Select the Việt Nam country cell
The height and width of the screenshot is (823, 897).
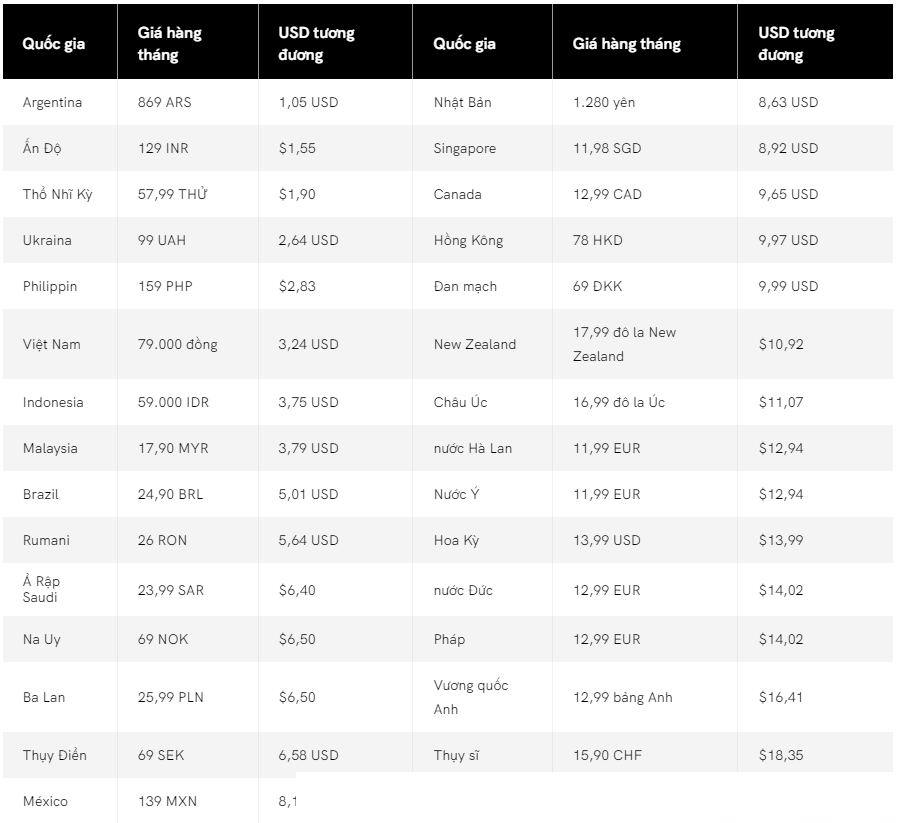[x=51, y=344]
